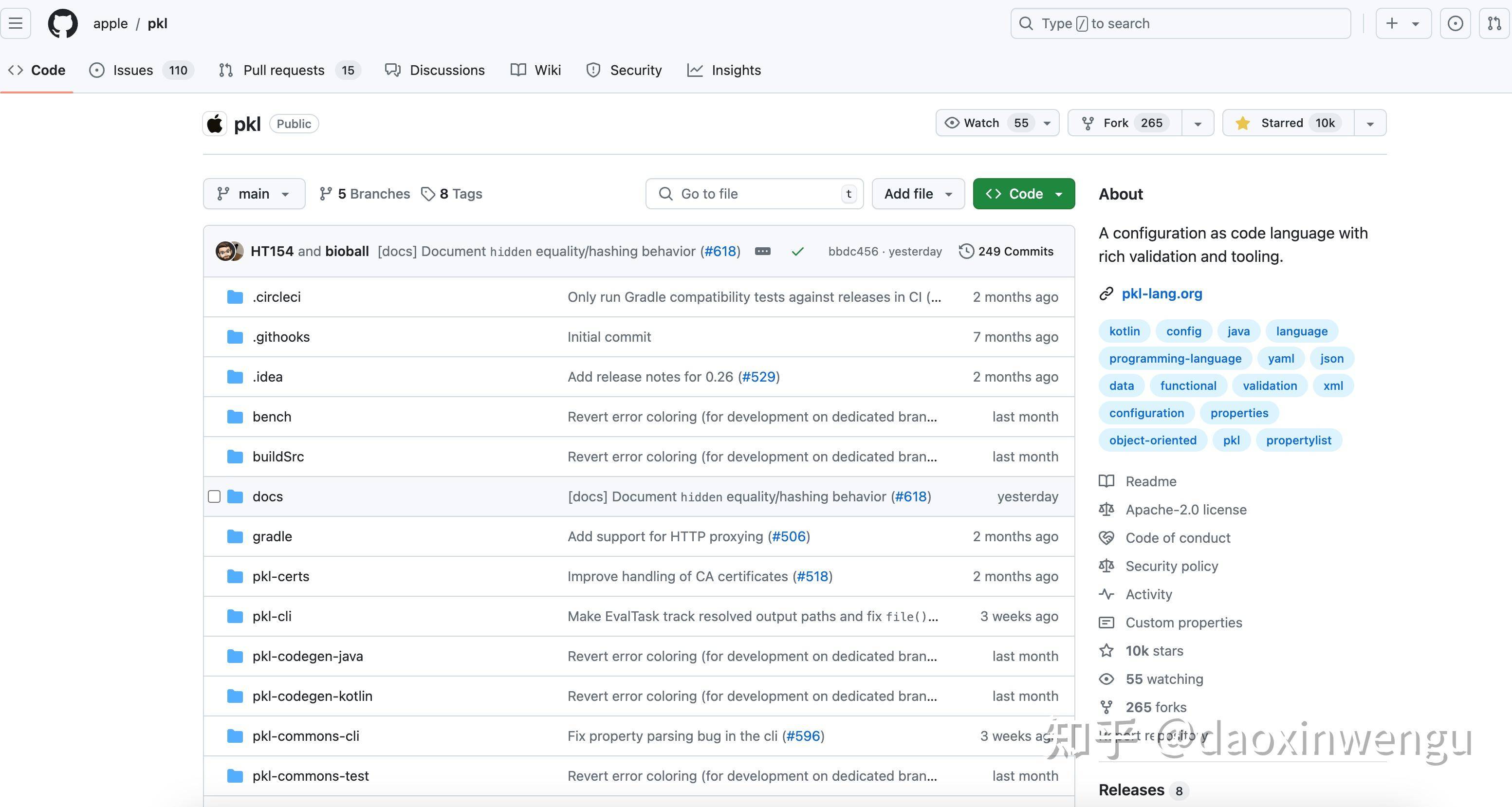View the 5 Branches link
The height and width of the screenshot is (807, 1512).
[x=365, y=194]
